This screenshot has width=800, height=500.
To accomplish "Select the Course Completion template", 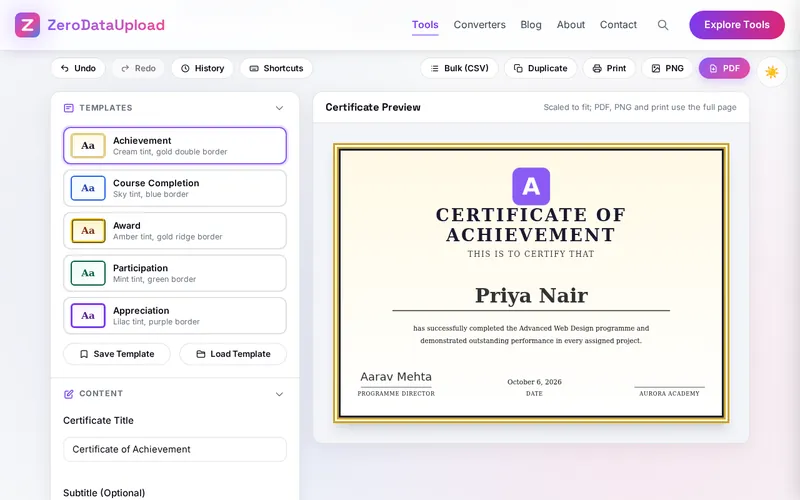I will point(175,188).
